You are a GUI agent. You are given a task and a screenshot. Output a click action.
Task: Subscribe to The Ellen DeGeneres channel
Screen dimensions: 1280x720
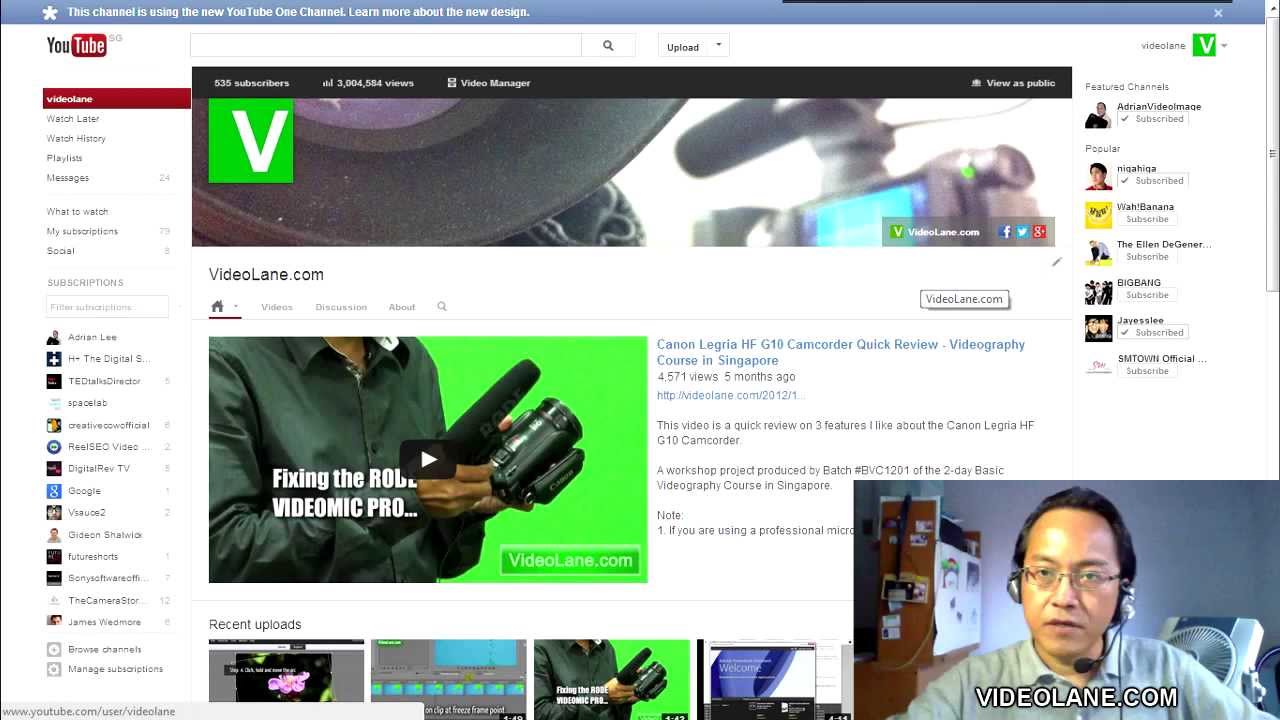click(x=1146, y=257)
